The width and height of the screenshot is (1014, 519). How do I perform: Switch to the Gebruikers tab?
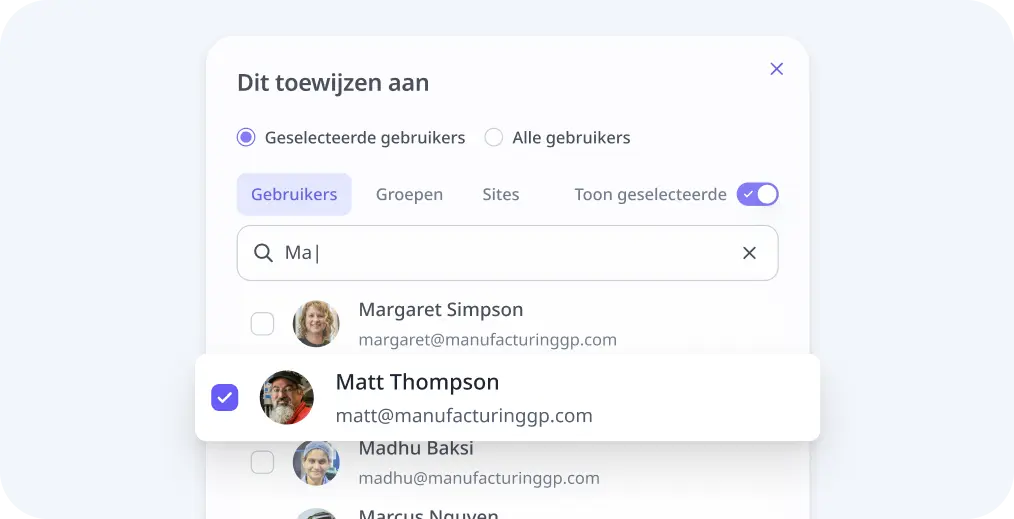pos(294,195)
